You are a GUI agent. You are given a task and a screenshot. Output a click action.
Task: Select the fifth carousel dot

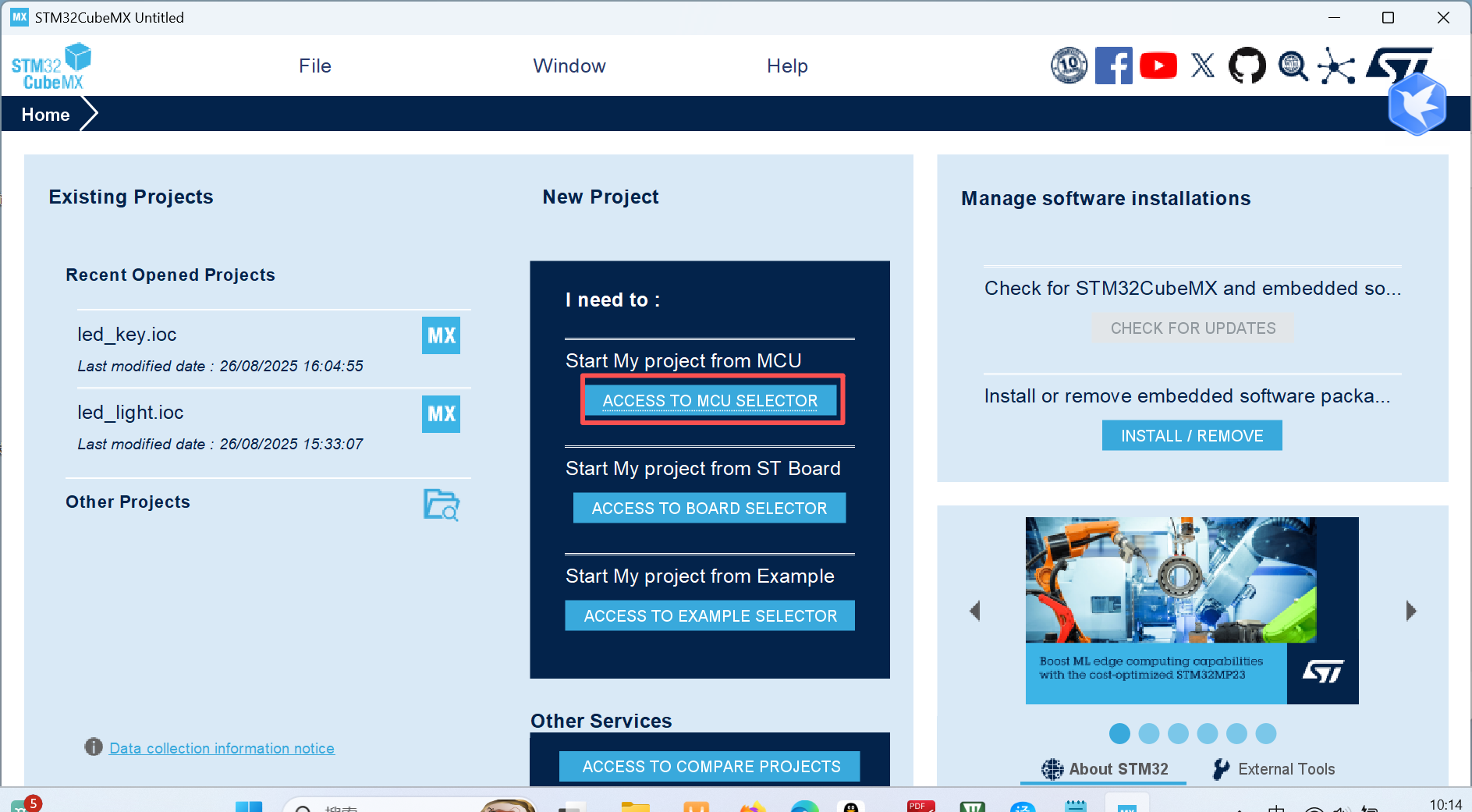[1236, 733]
